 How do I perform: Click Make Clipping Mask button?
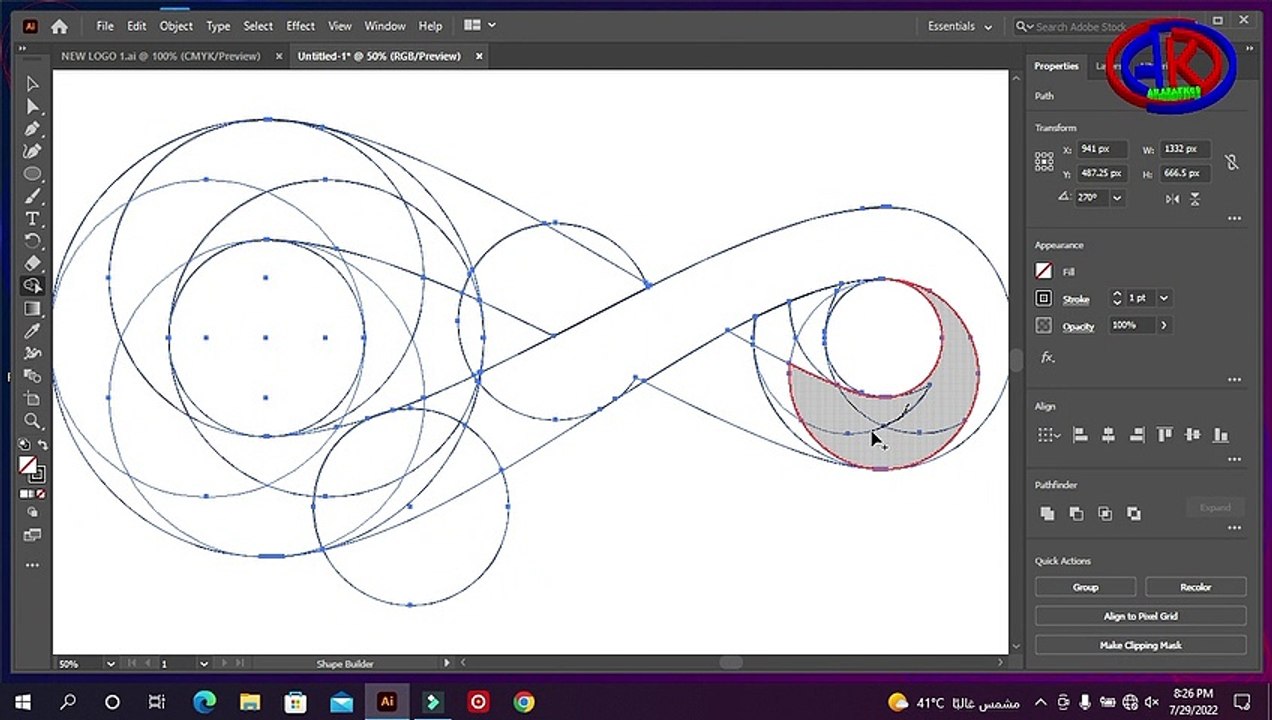pyautogui.click(x=1140, y=645)
